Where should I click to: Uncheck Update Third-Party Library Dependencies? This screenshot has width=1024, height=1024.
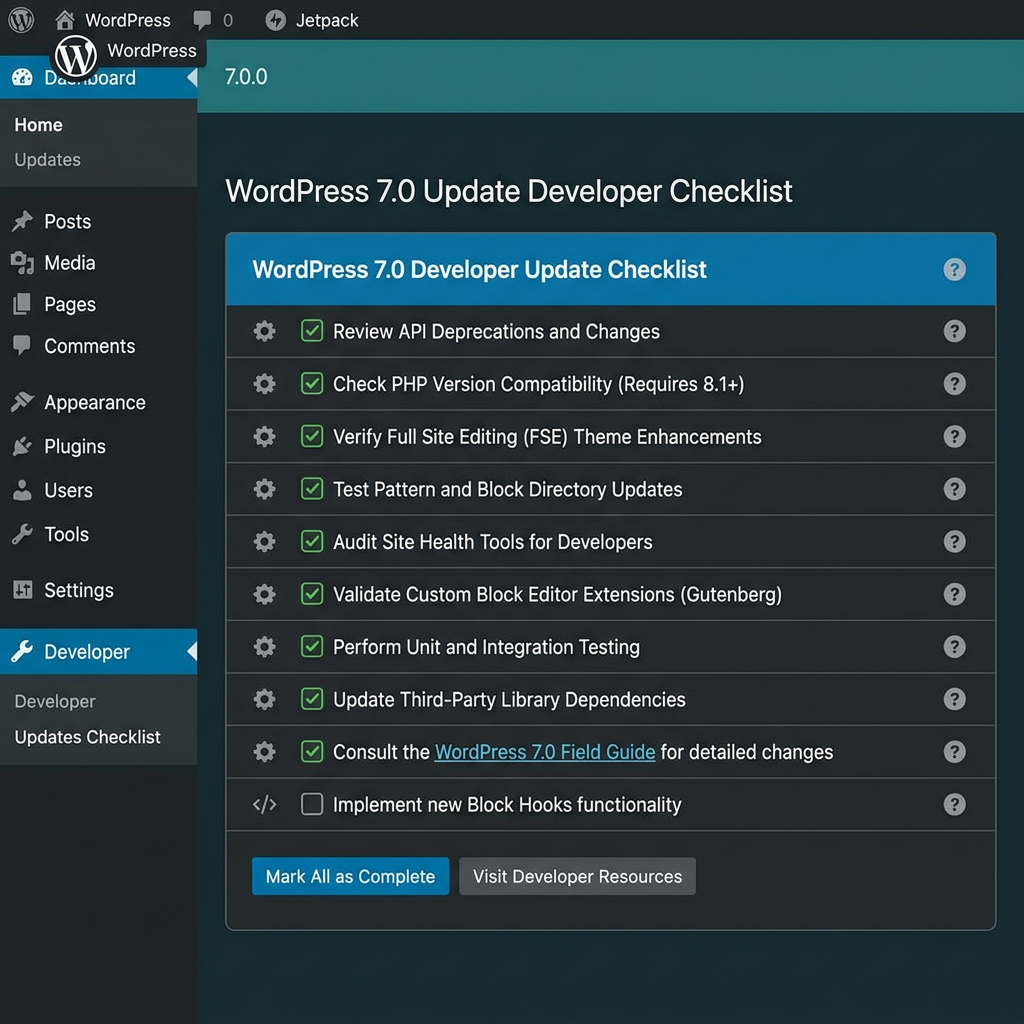(312, 699)
